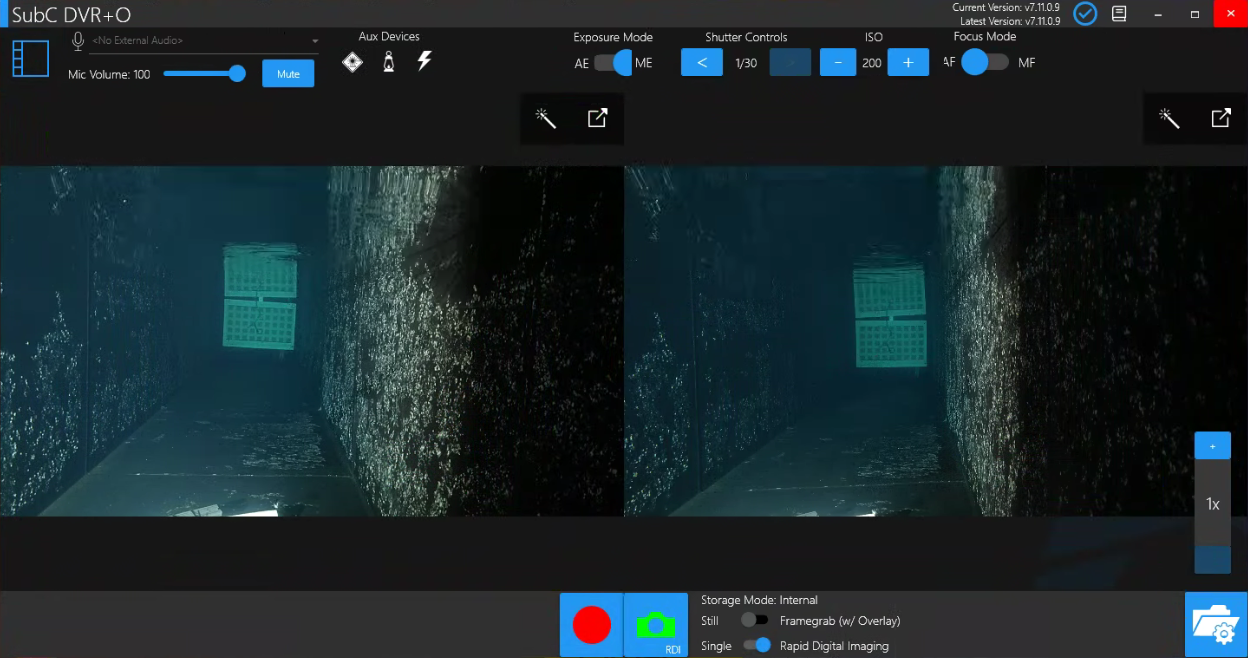Image resolution: width=1248 pixels, height=658 pixels.
Task: Adjust the Mic Volume slider
Action: click(204, 74)
